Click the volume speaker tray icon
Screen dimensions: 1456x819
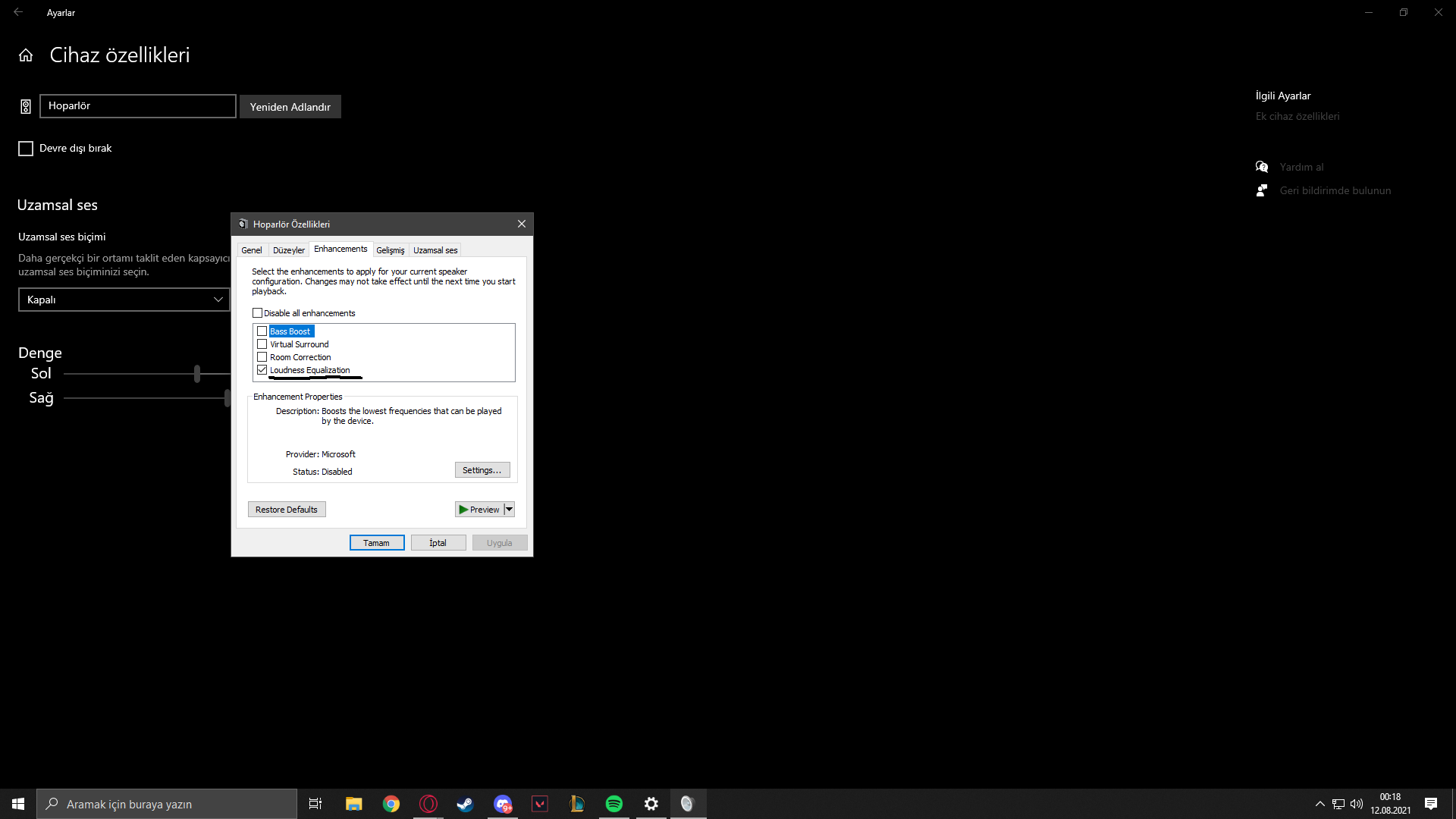point(1357,804)
